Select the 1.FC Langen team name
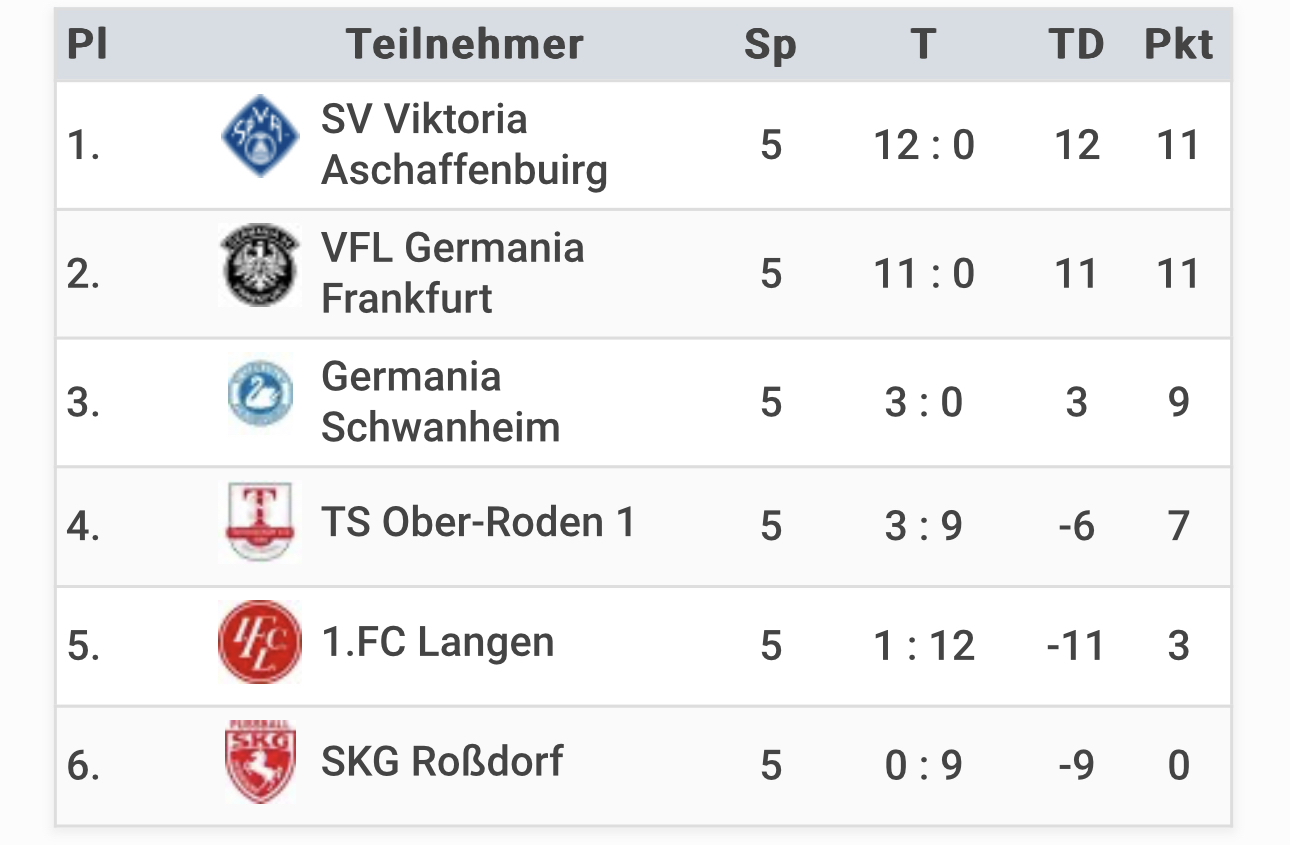The height and width of the screenshot is (845, 1290). pyautogui.click(x=437, y=643)
